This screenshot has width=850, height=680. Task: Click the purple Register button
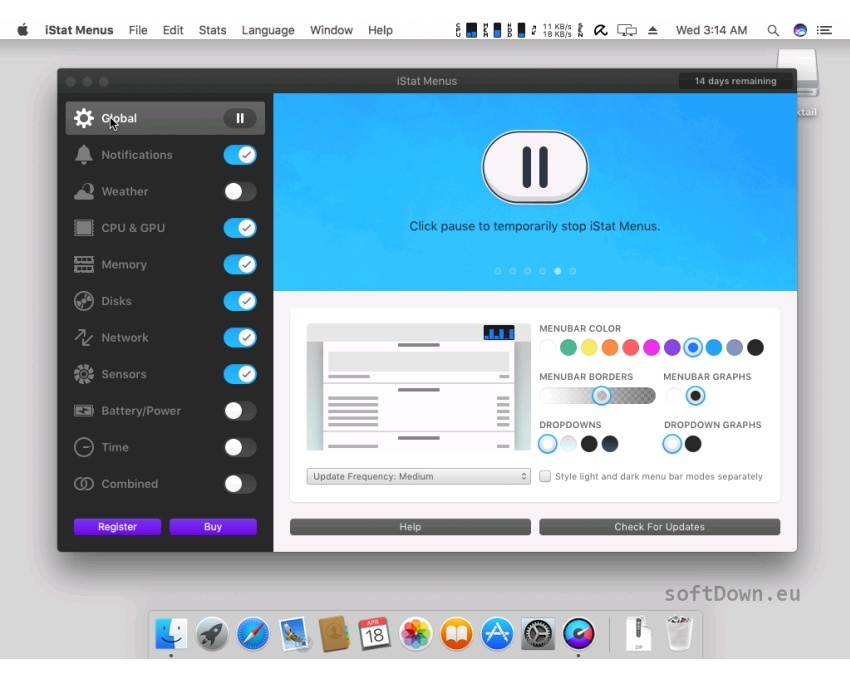point(118,527)
